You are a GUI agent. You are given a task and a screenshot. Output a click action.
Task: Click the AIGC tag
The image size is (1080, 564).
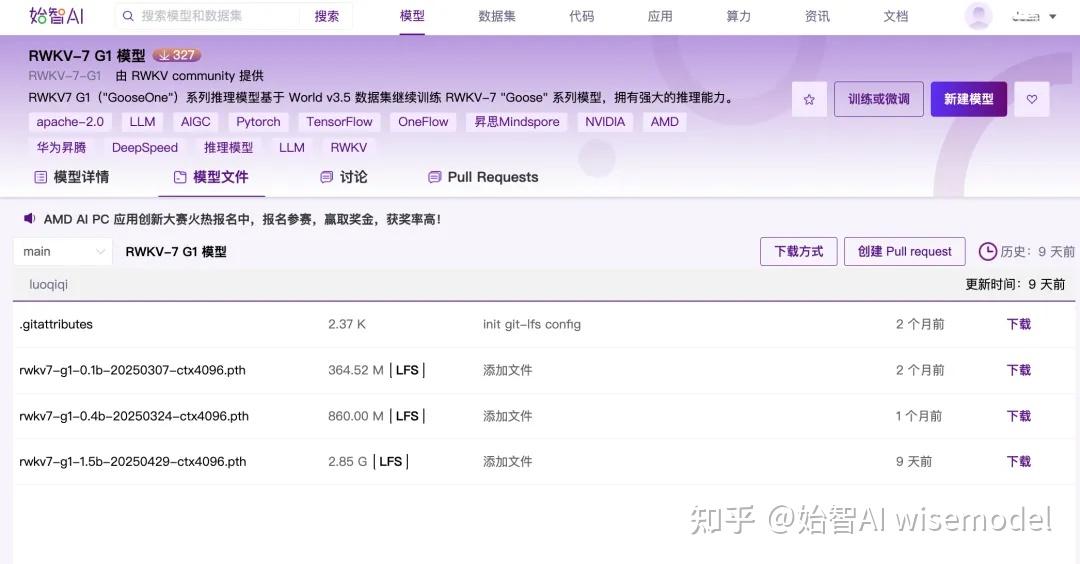[196, 122]
